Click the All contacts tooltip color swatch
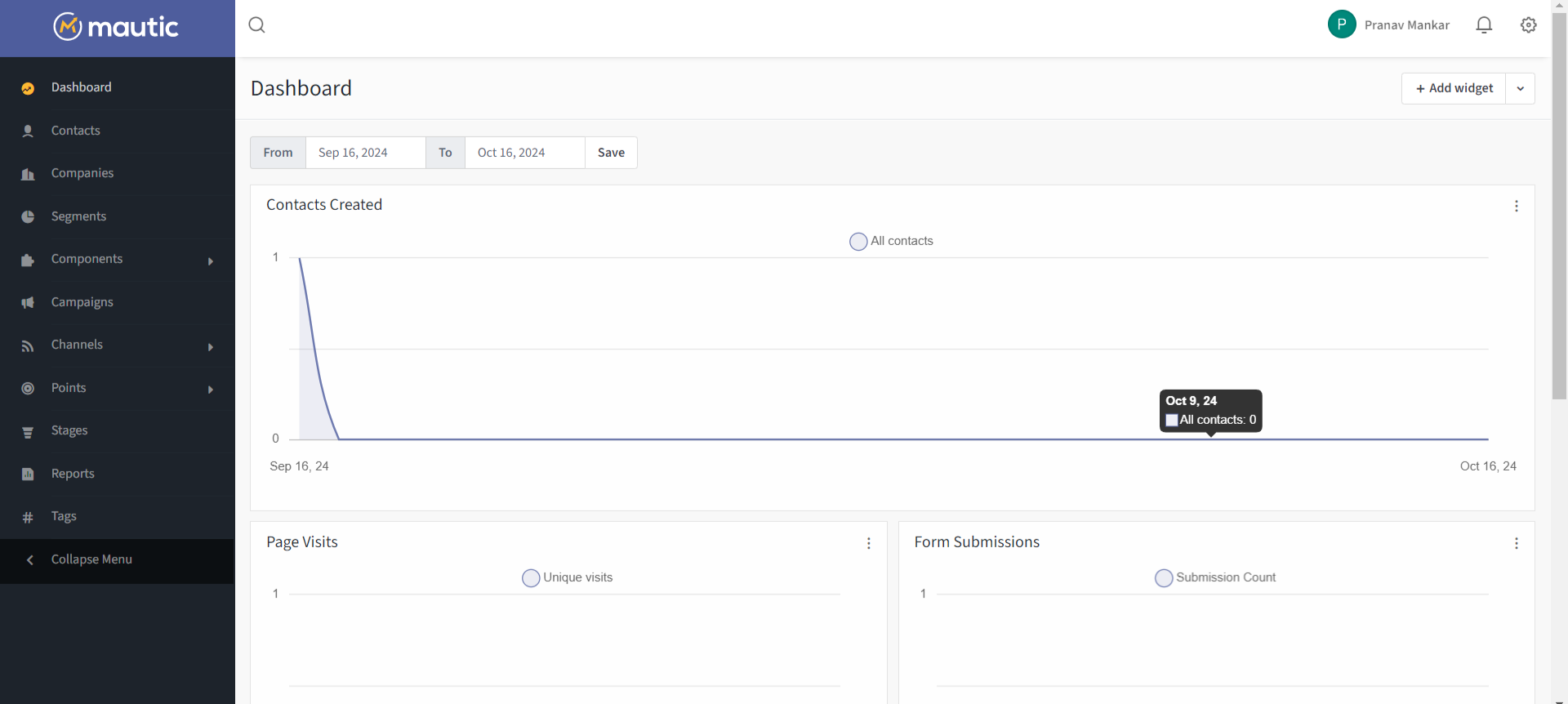 [x=1172, y=420]
